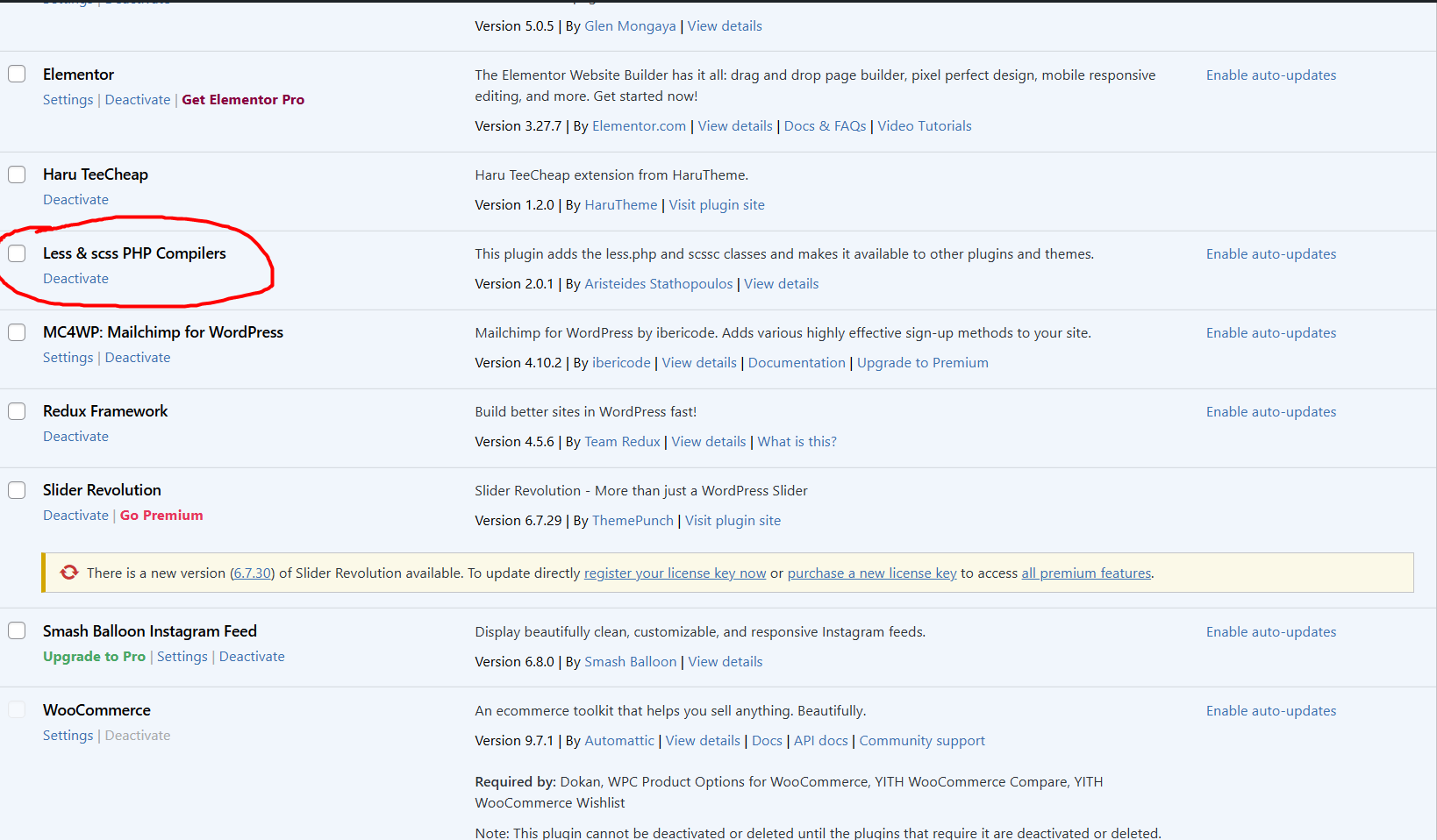Select the Redux Framework checkbox
The width and height of the screenshot is (1437, 840).
click(x=17, y=410)
